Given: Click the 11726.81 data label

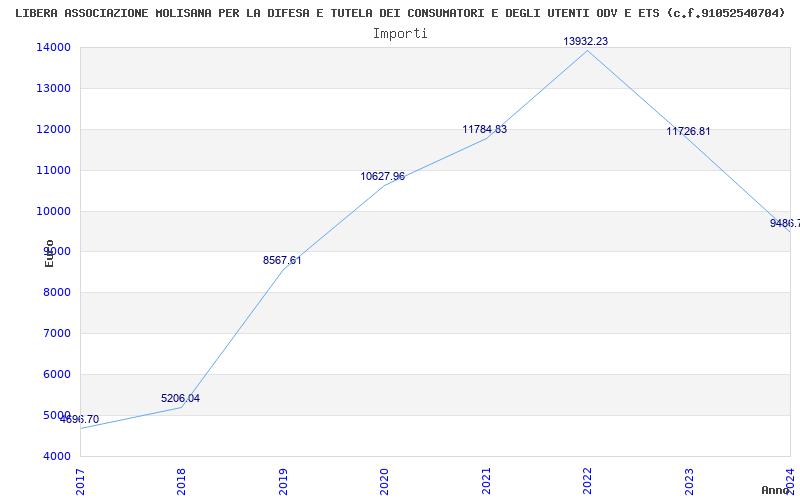Looking at the screenshot, I should [x=688, y=131].
